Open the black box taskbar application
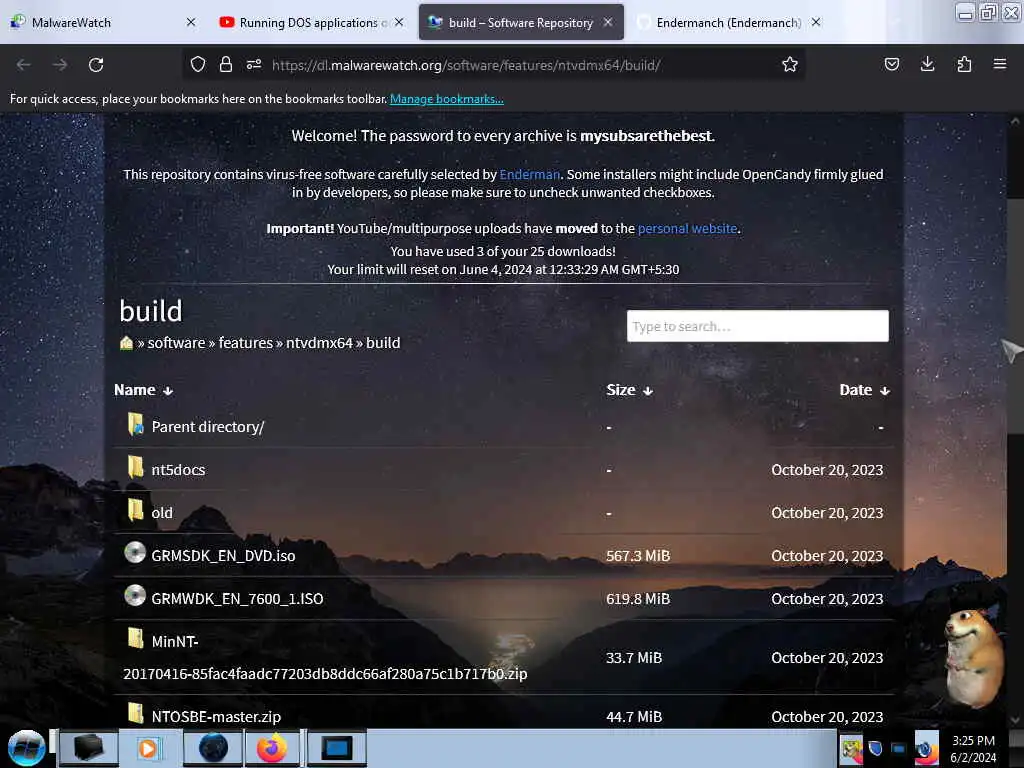The height and width of the screenshot is (768, 1024). [x=88, y=748]
